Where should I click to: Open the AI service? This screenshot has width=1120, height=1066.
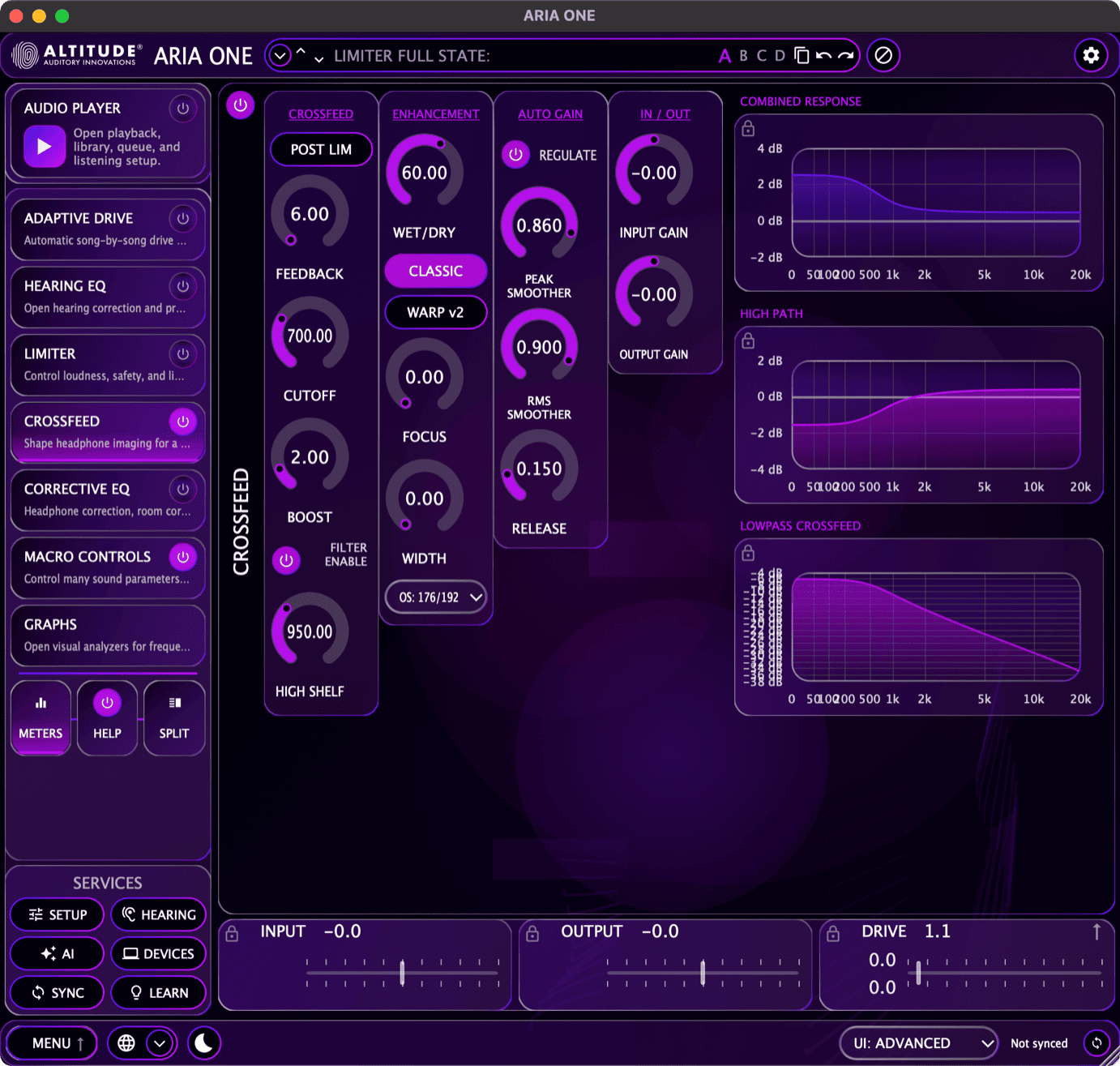tap(58, 953)
